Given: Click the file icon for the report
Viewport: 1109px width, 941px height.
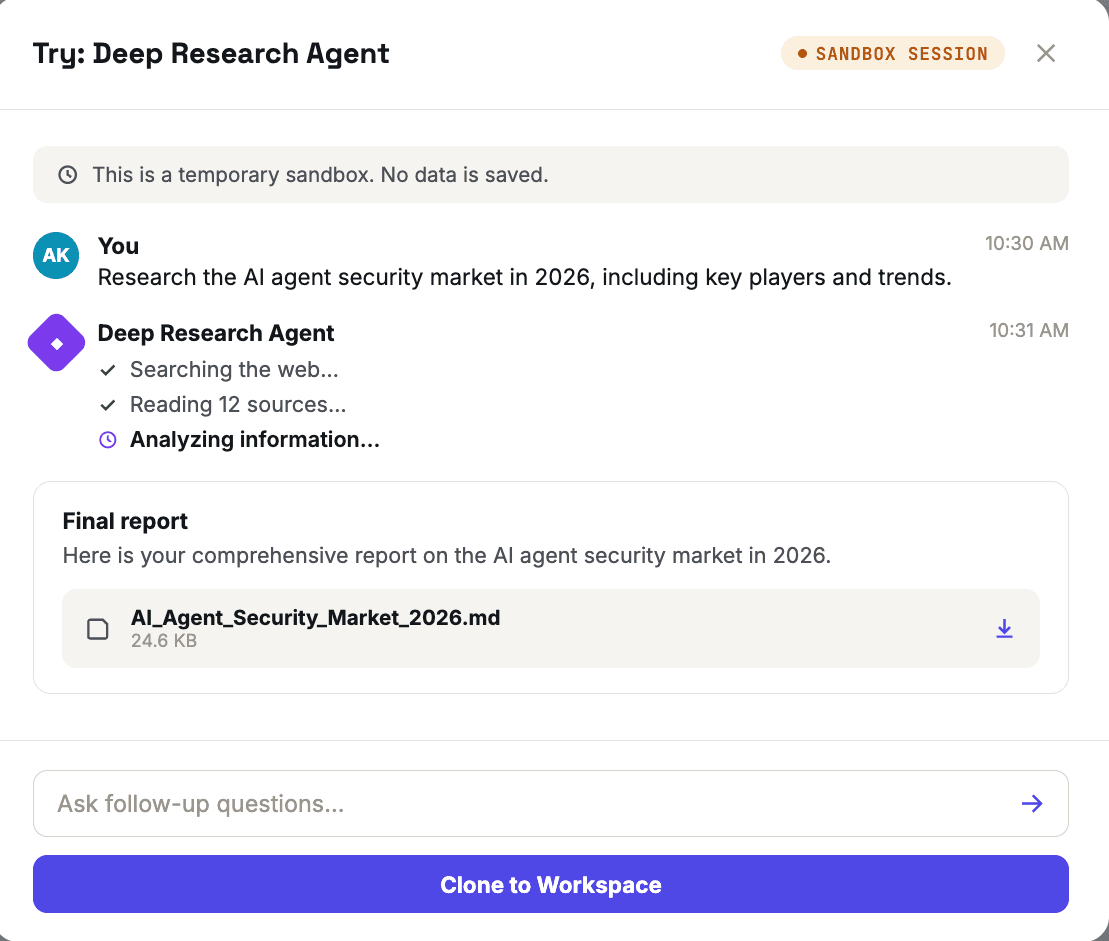Looking at the screenshot, I should pyautogui.click(x=98, y=629).
